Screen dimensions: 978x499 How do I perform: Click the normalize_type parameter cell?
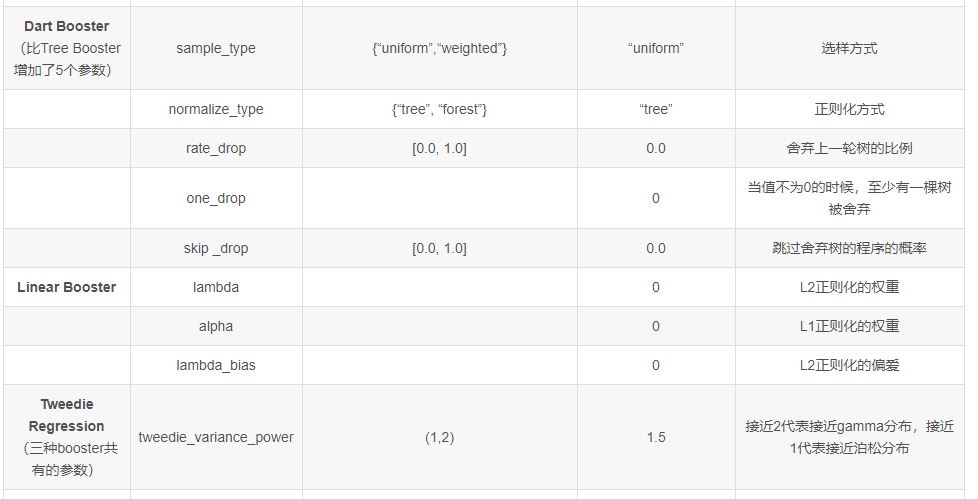tap(216, 109)
